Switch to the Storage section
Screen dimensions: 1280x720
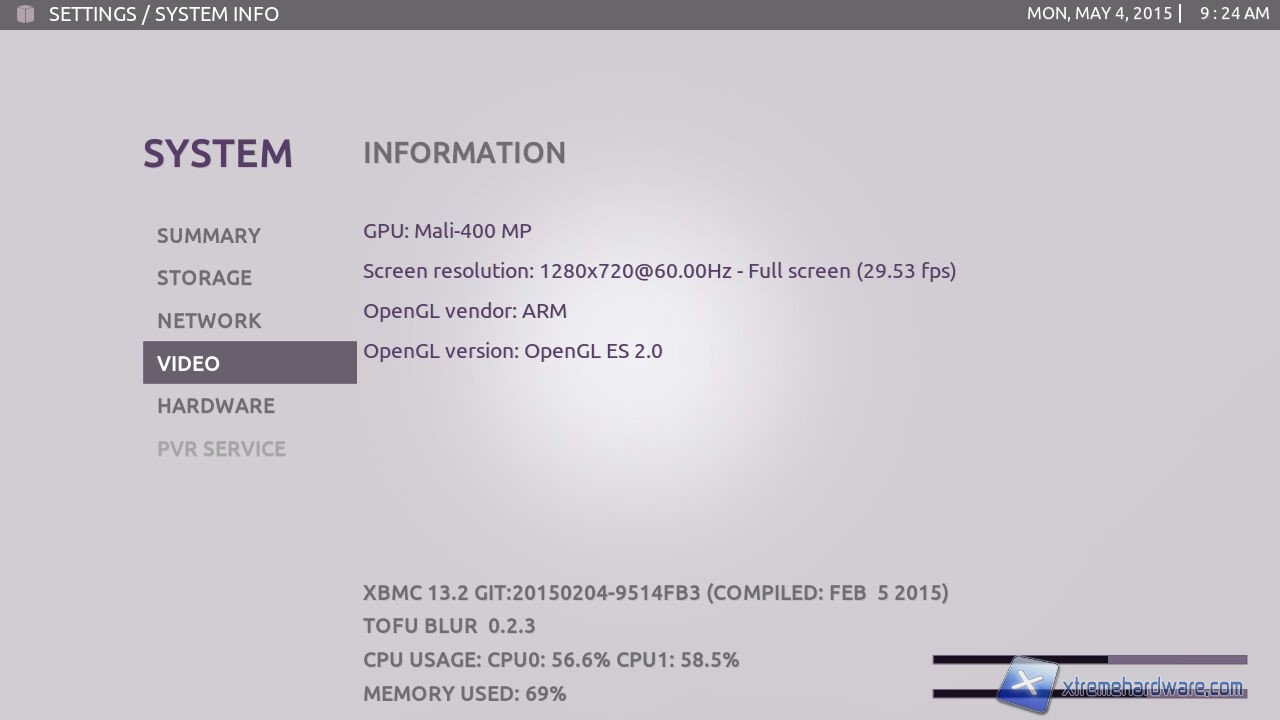click(x=204, y=278)
